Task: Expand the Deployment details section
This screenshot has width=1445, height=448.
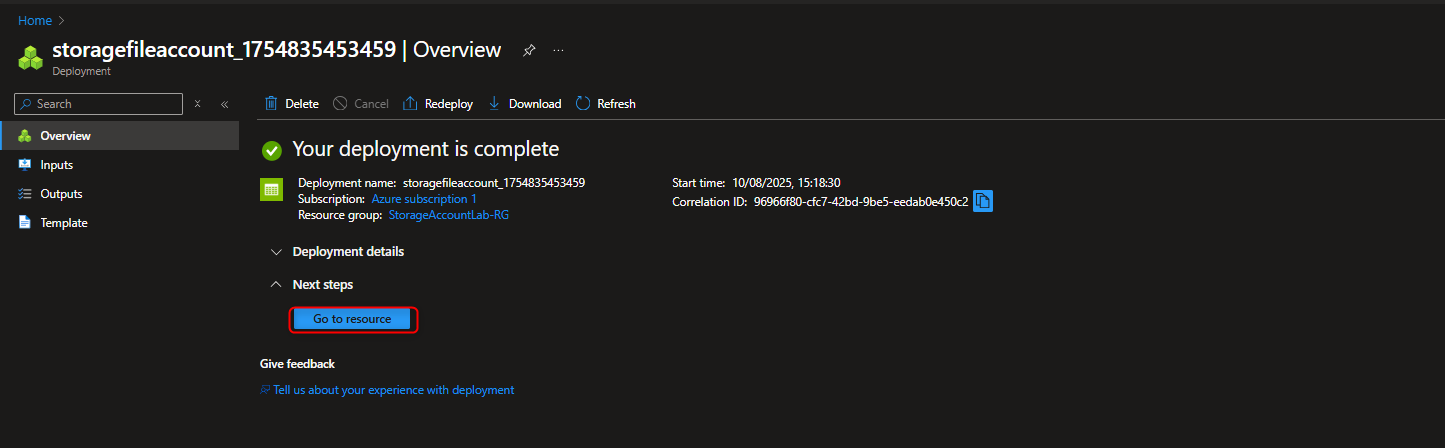Action: [x=338, y=252]
